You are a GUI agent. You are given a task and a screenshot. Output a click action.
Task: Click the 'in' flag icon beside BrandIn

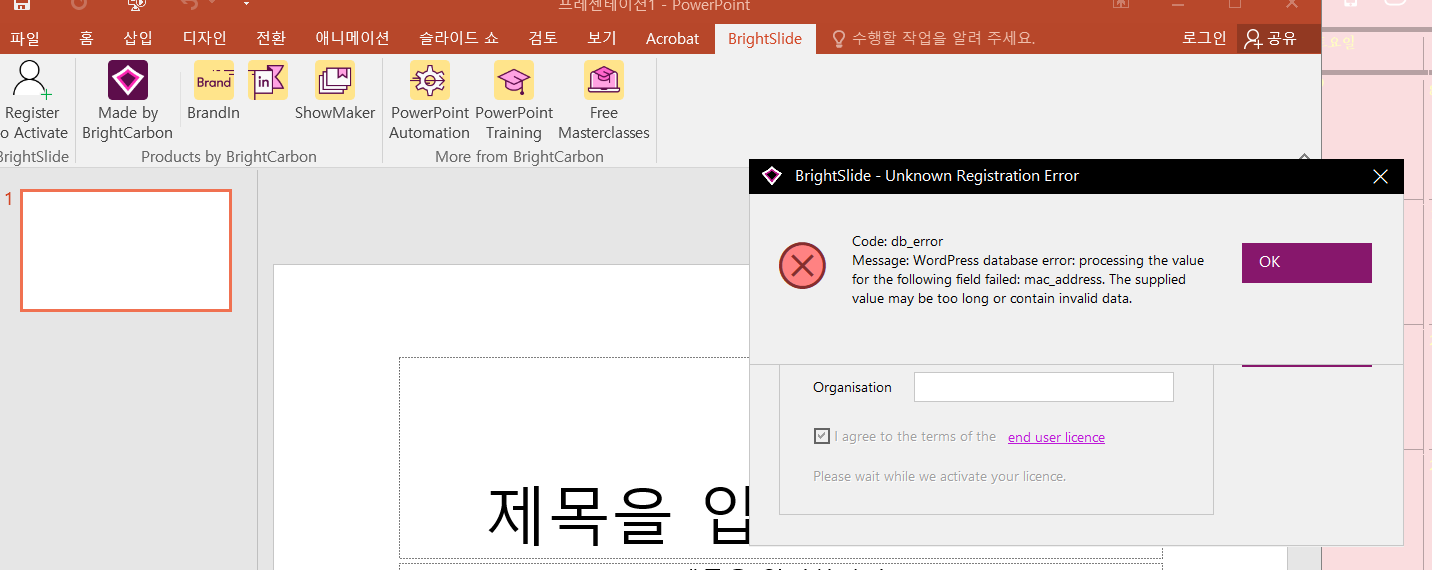coord(267,80)
